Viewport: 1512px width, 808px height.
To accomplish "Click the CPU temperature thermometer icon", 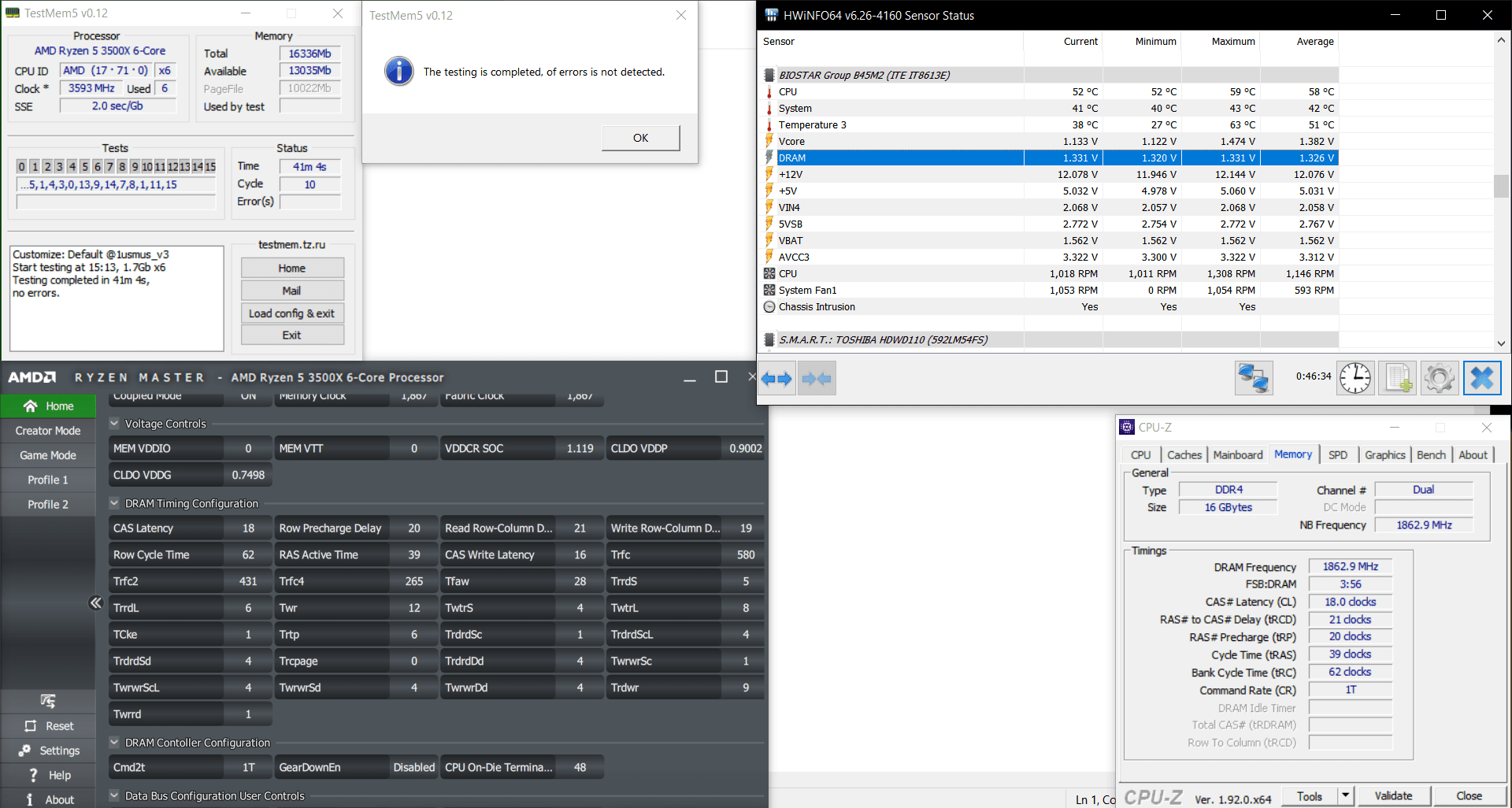I will coord(769,91).
